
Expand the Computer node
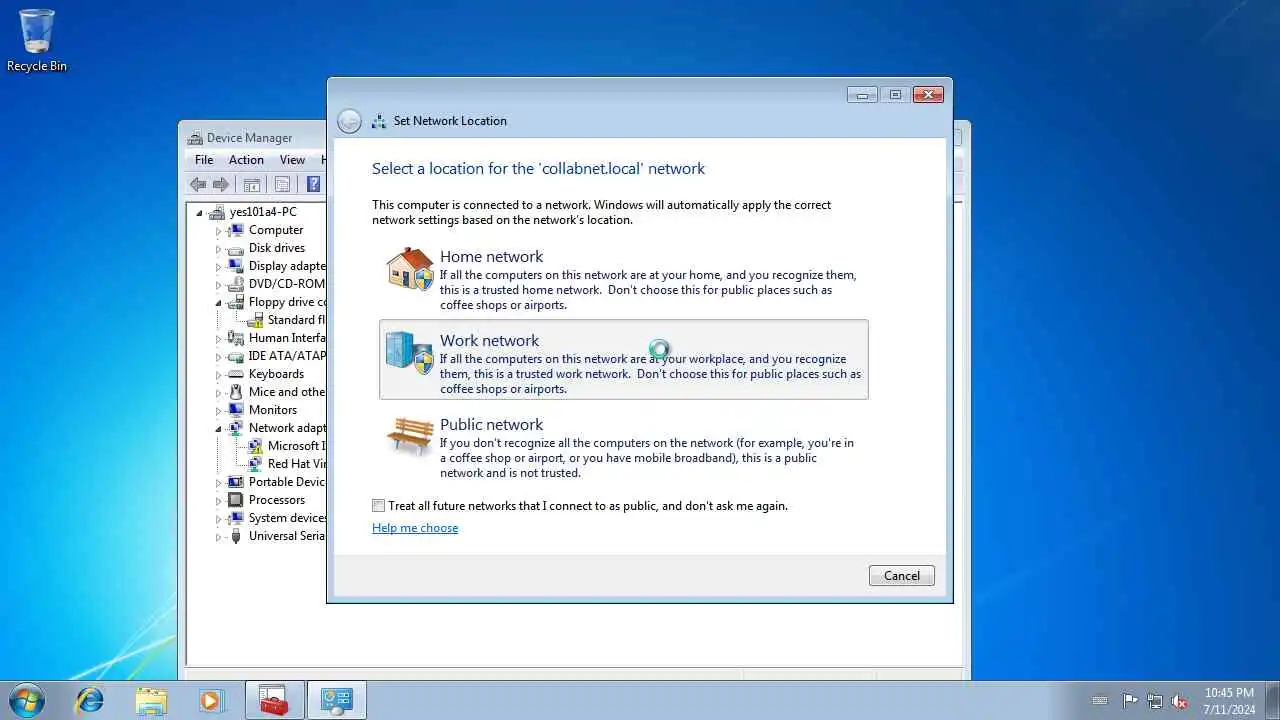pos(218,230)
